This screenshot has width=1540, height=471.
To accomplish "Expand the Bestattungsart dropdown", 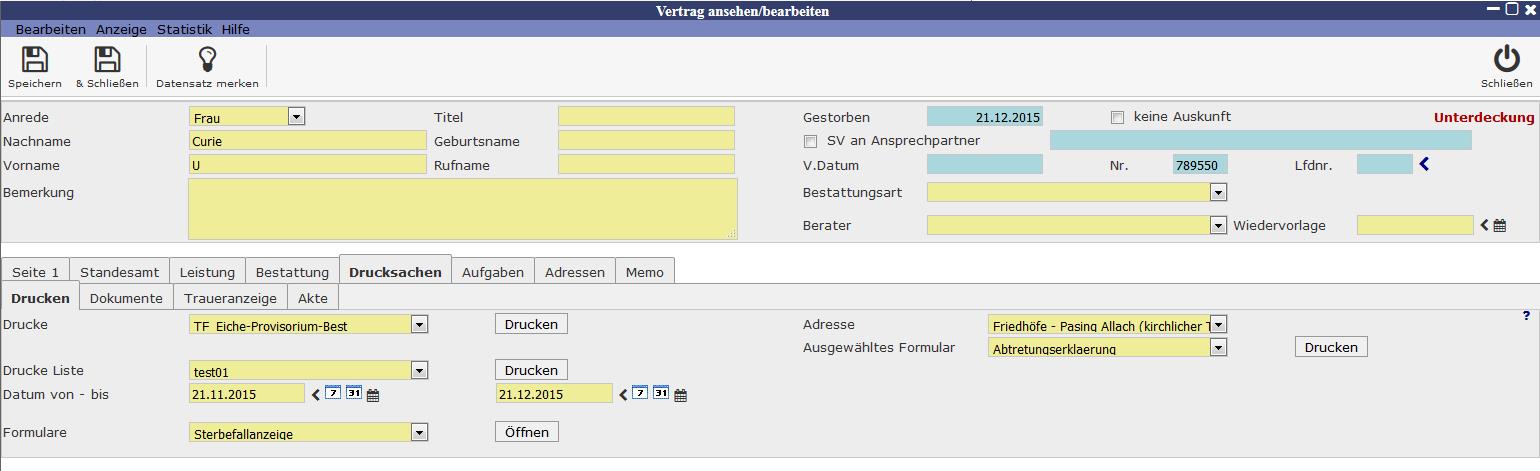I will [x=1217, y=192].
